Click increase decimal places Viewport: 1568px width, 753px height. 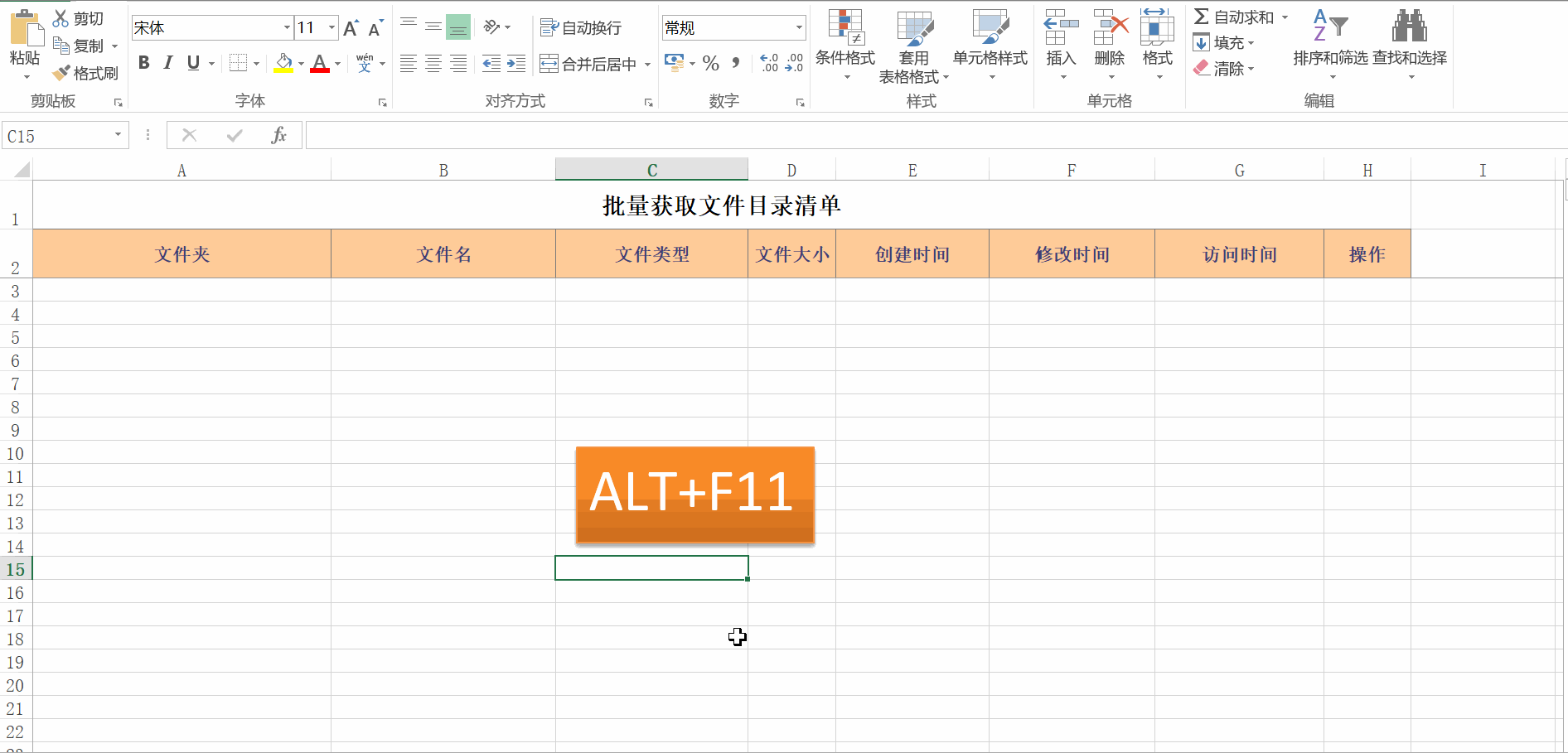click(x=769, y=63)
